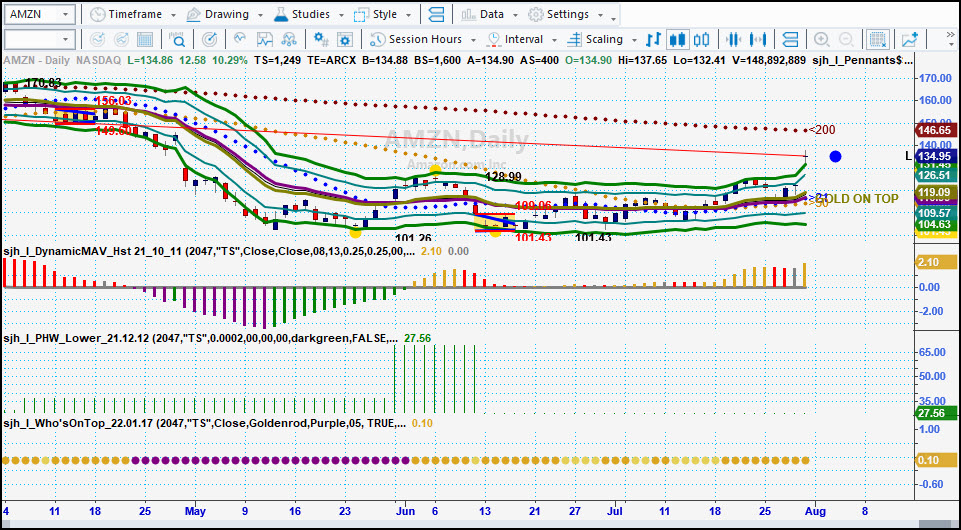
Task: Click the 2.10 histogram value tag
Action: pos(935,262)
